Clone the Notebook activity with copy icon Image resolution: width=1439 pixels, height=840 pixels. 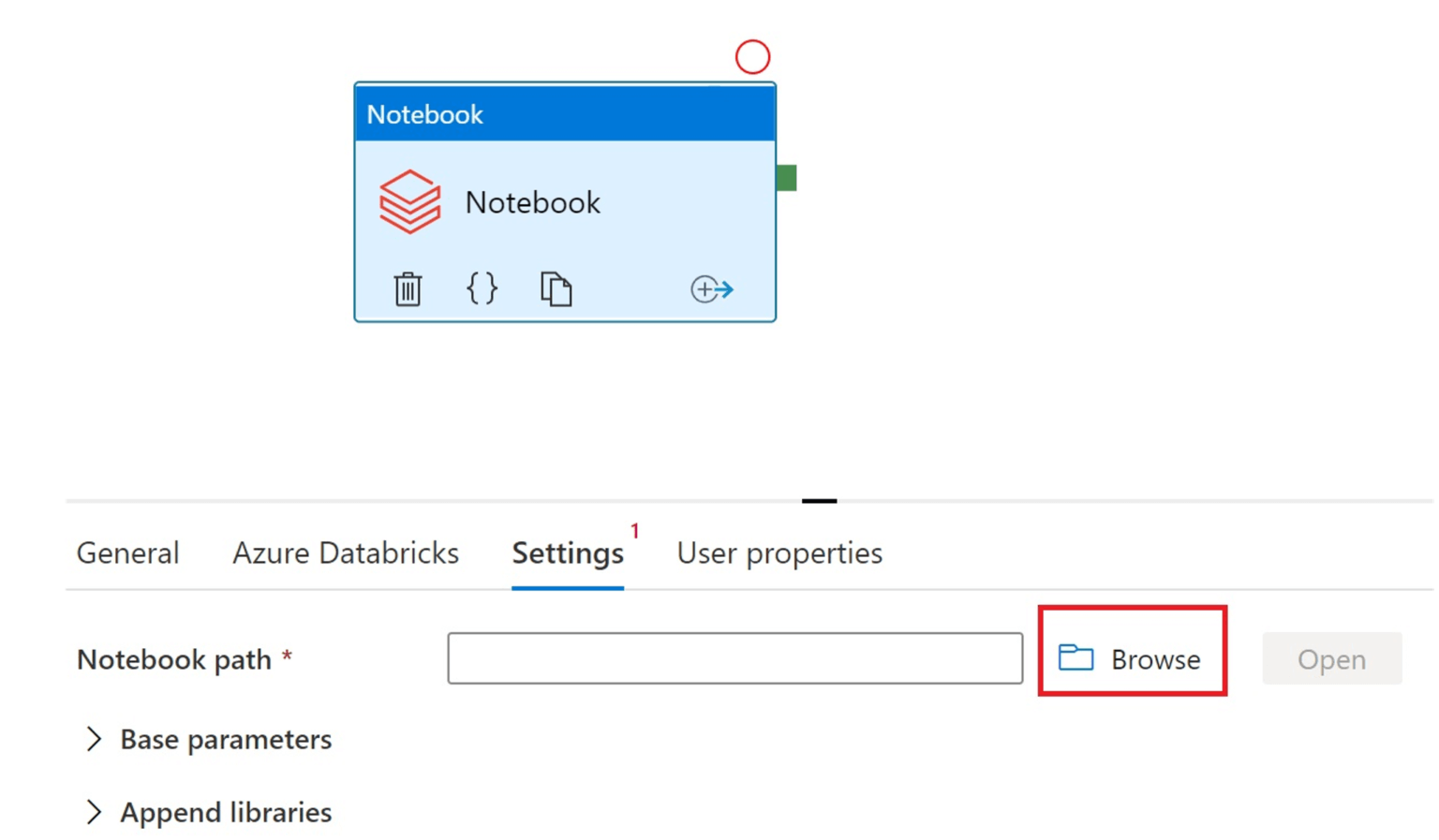pyautogui.click(x=555, y=289)
